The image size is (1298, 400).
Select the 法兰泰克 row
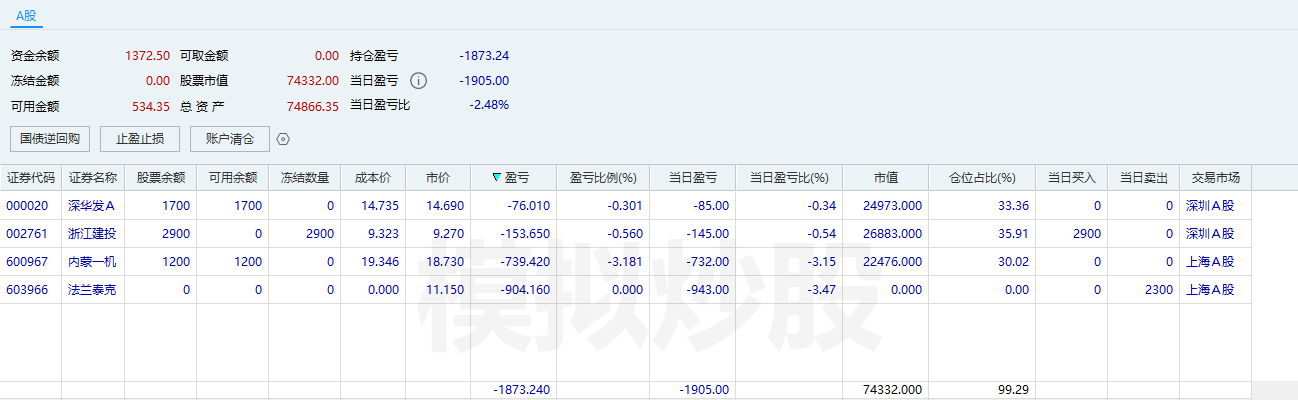[92, 290]
